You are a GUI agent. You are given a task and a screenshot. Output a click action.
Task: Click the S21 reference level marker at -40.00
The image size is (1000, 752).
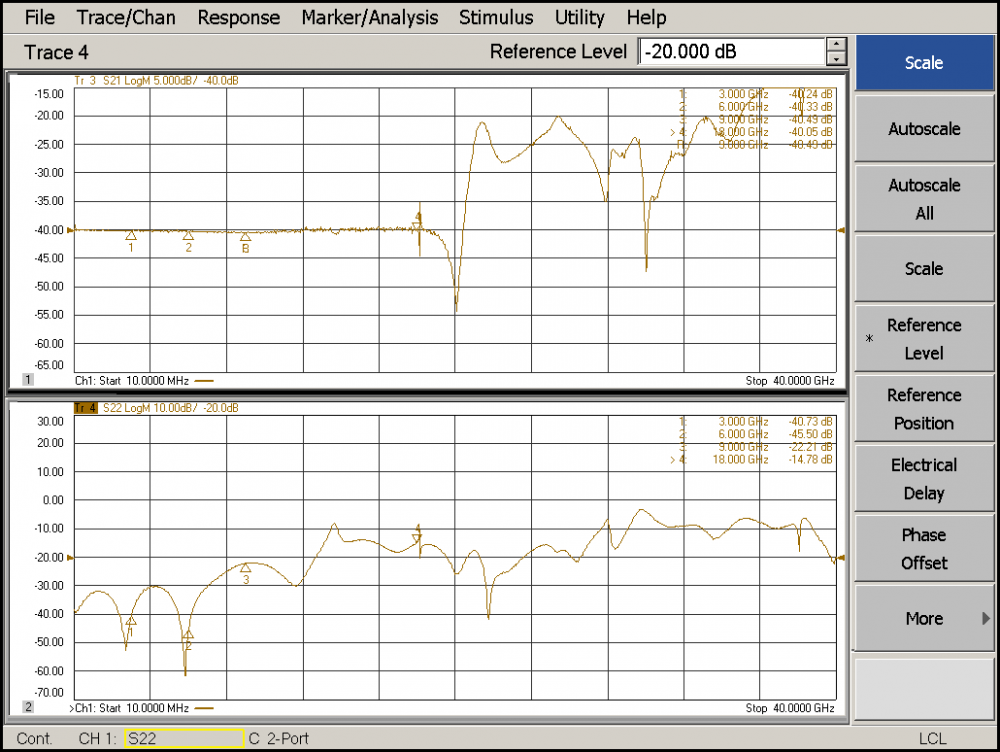click(x=71, y=230)
